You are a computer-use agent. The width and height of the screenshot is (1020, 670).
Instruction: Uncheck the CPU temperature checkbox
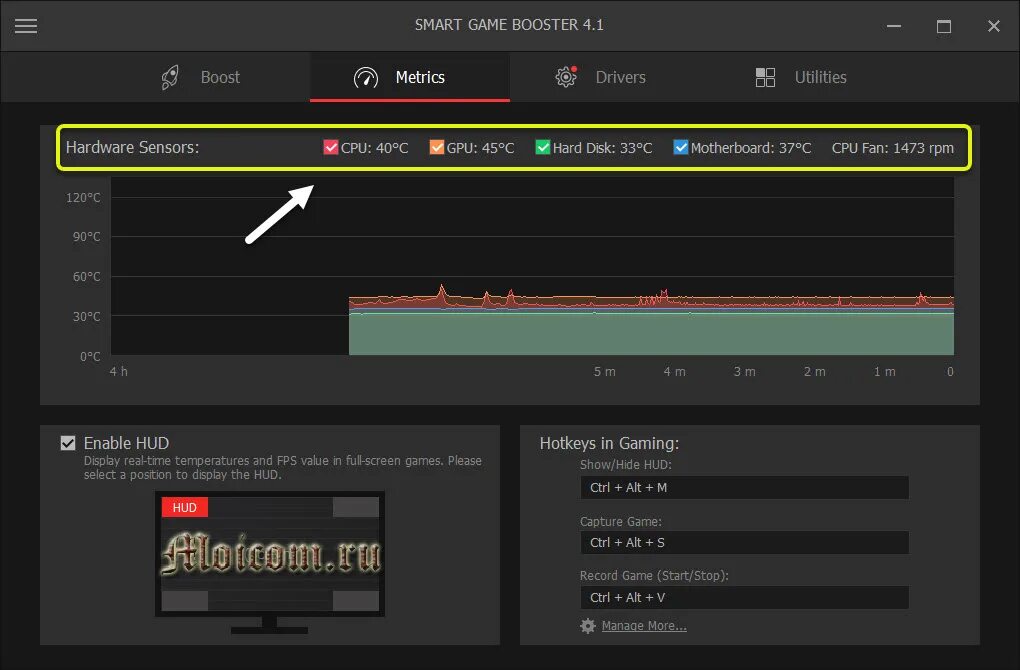pyautogui.click(x=330, y=147)
